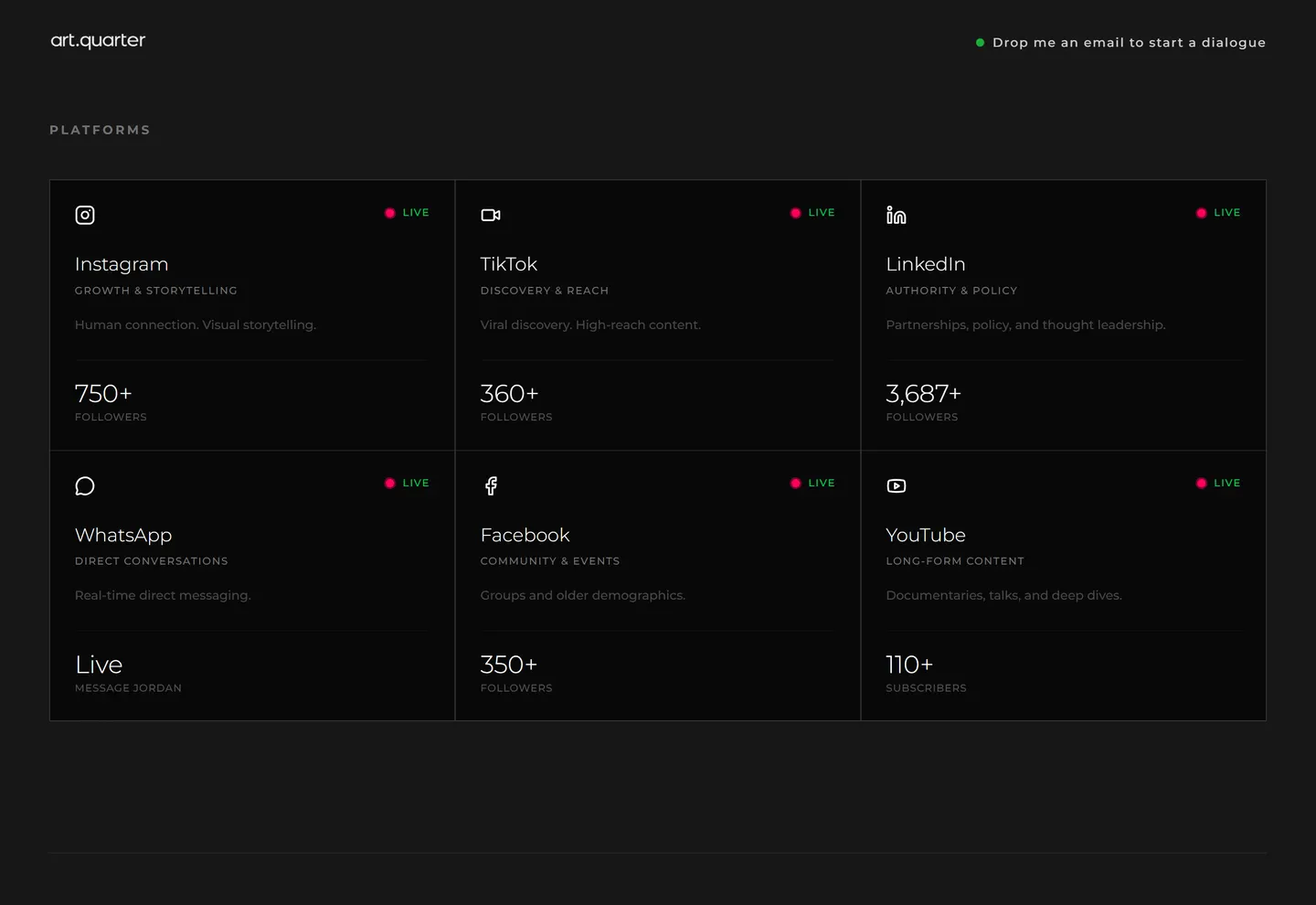Click the TikTok video camera icon
This screenshot has height=905, width=1316.
tap(491, 215)
